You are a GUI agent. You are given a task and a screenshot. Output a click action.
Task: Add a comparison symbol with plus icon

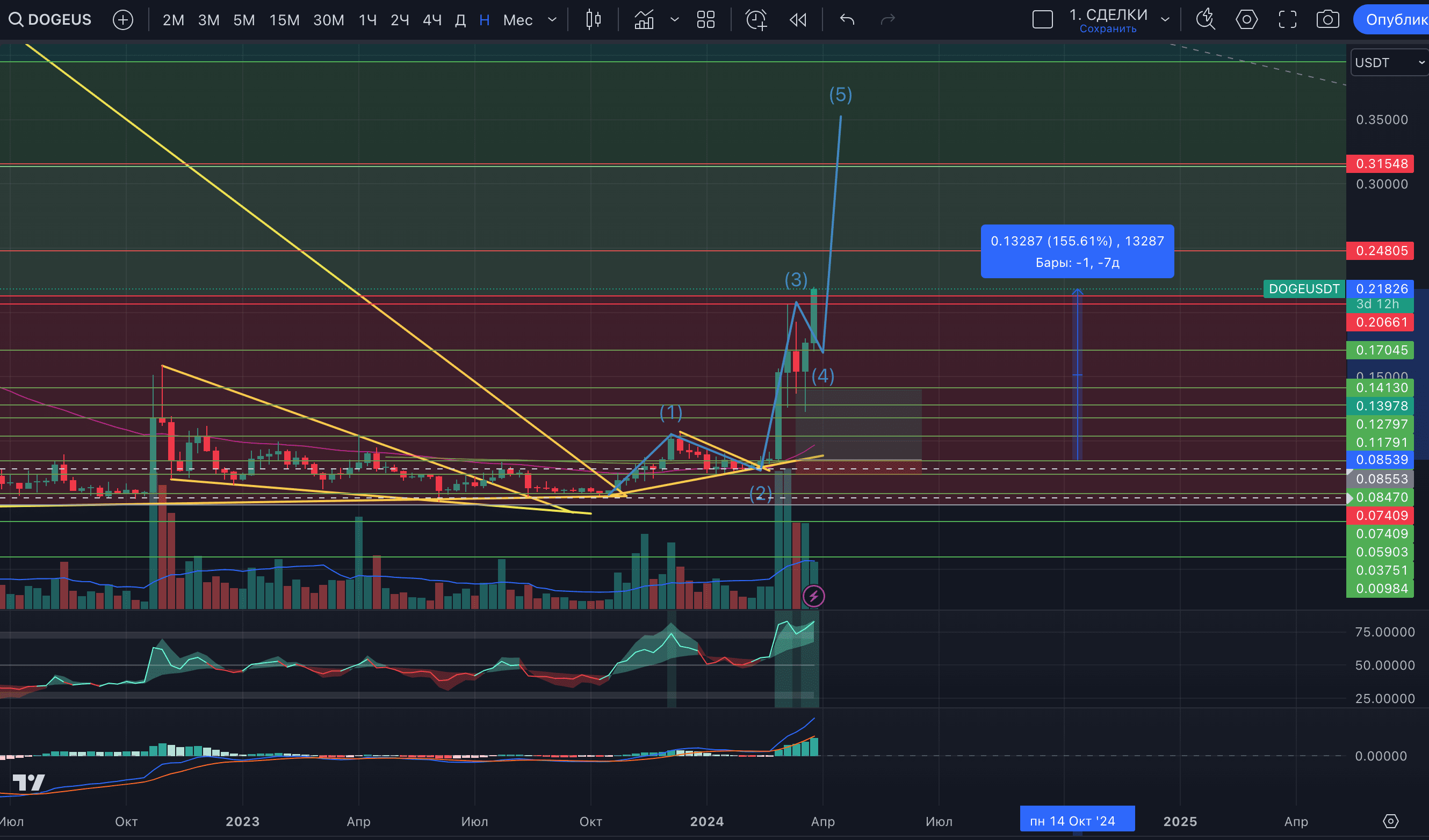click(122, 19)
